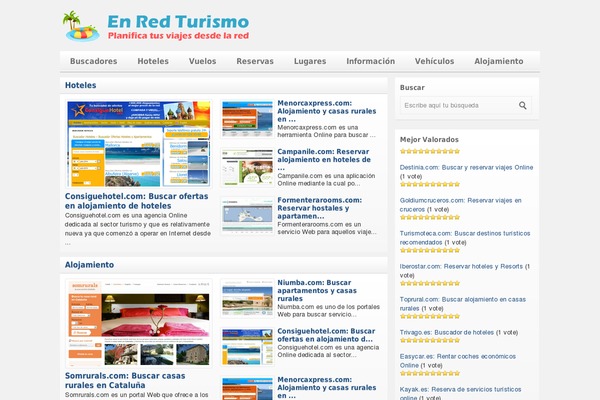This screenshot has height=400, width=600.
Task: Open the Formenterarooms.com thumbnail
Action: pyautogui.click(x=247, y=216)
